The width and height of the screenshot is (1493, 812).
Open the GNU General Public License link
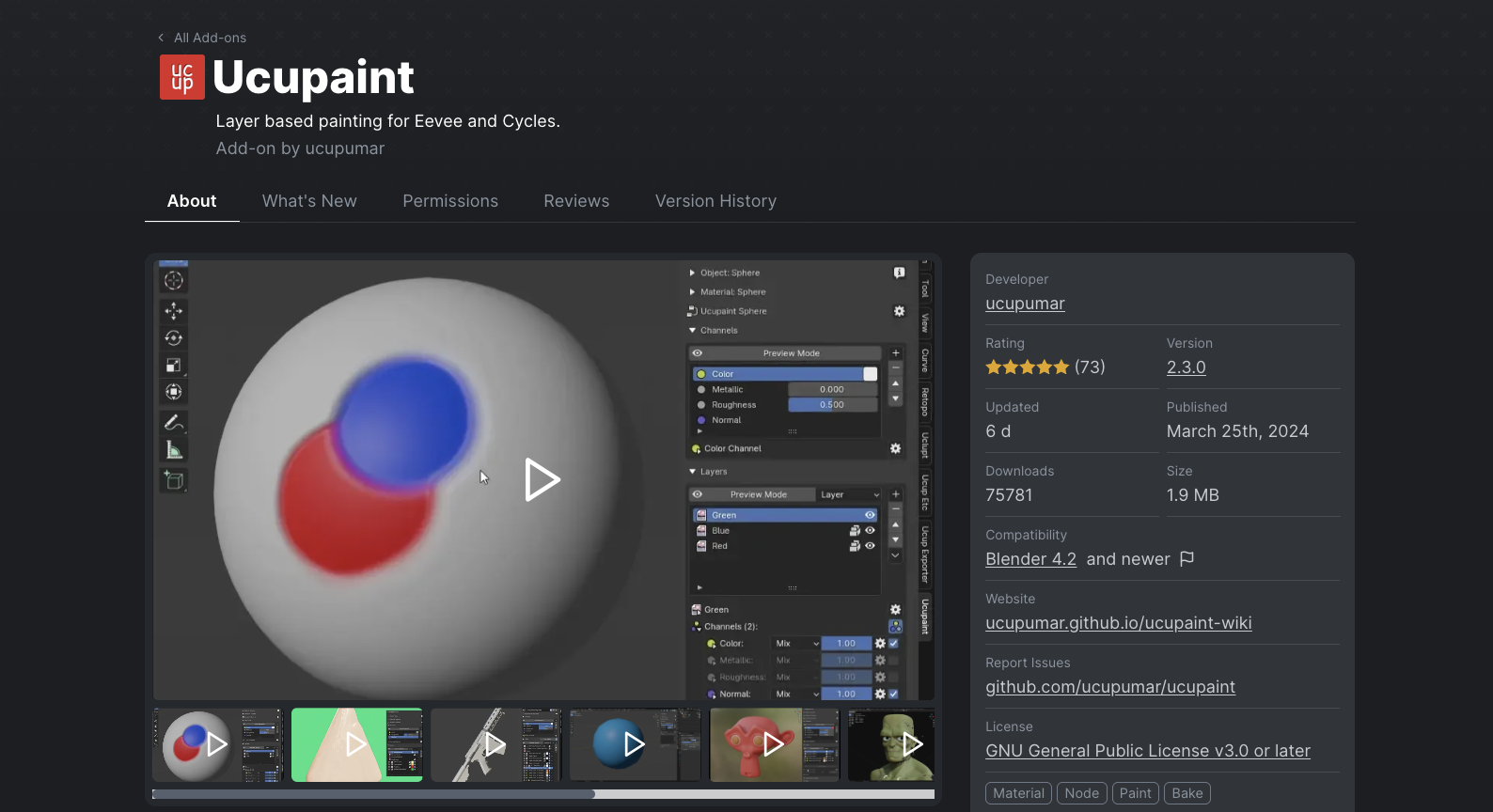[x=1148, y=751]
